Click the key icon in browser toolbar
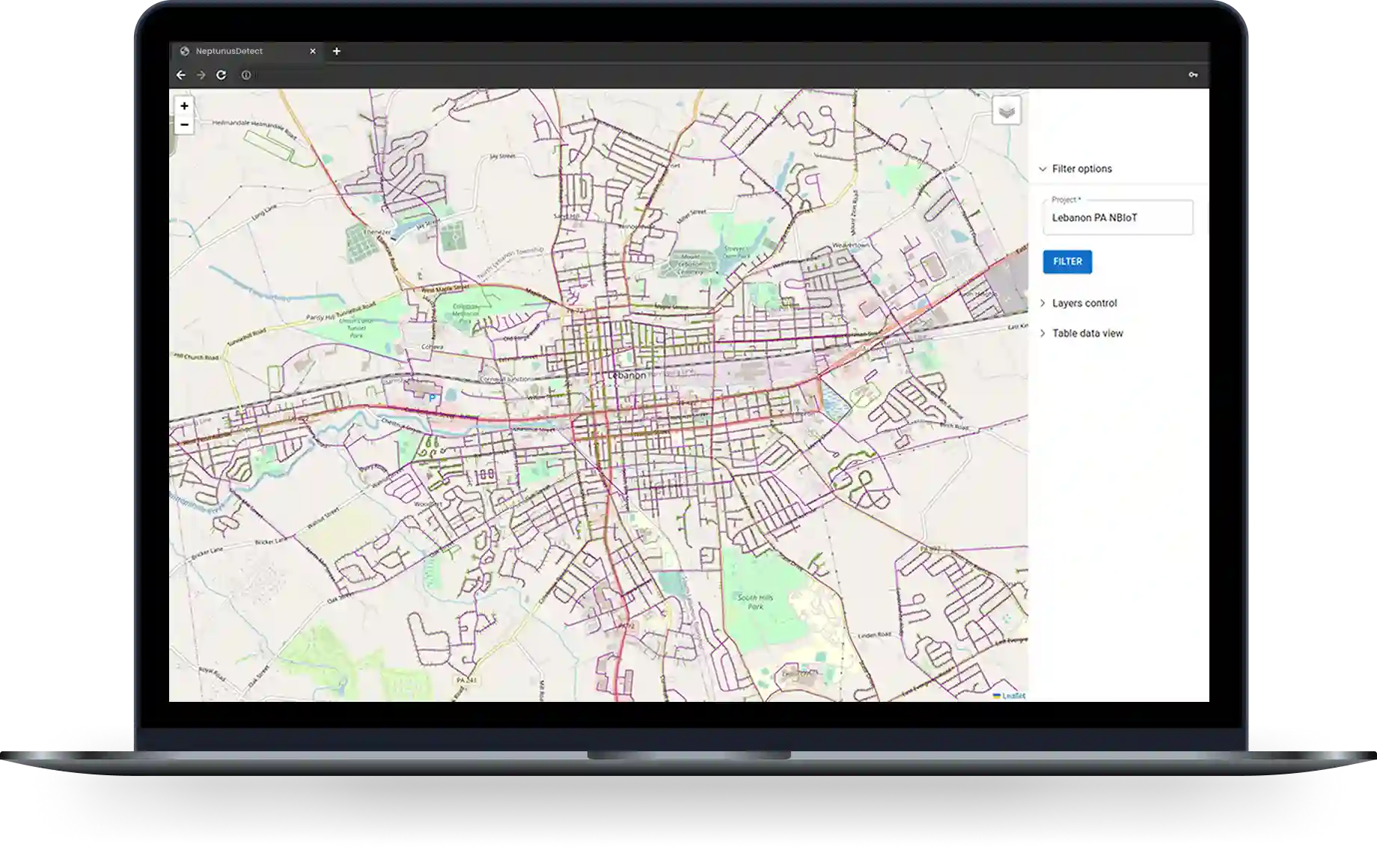Viewport: 1377px width, 868px height. [1193, 75]
